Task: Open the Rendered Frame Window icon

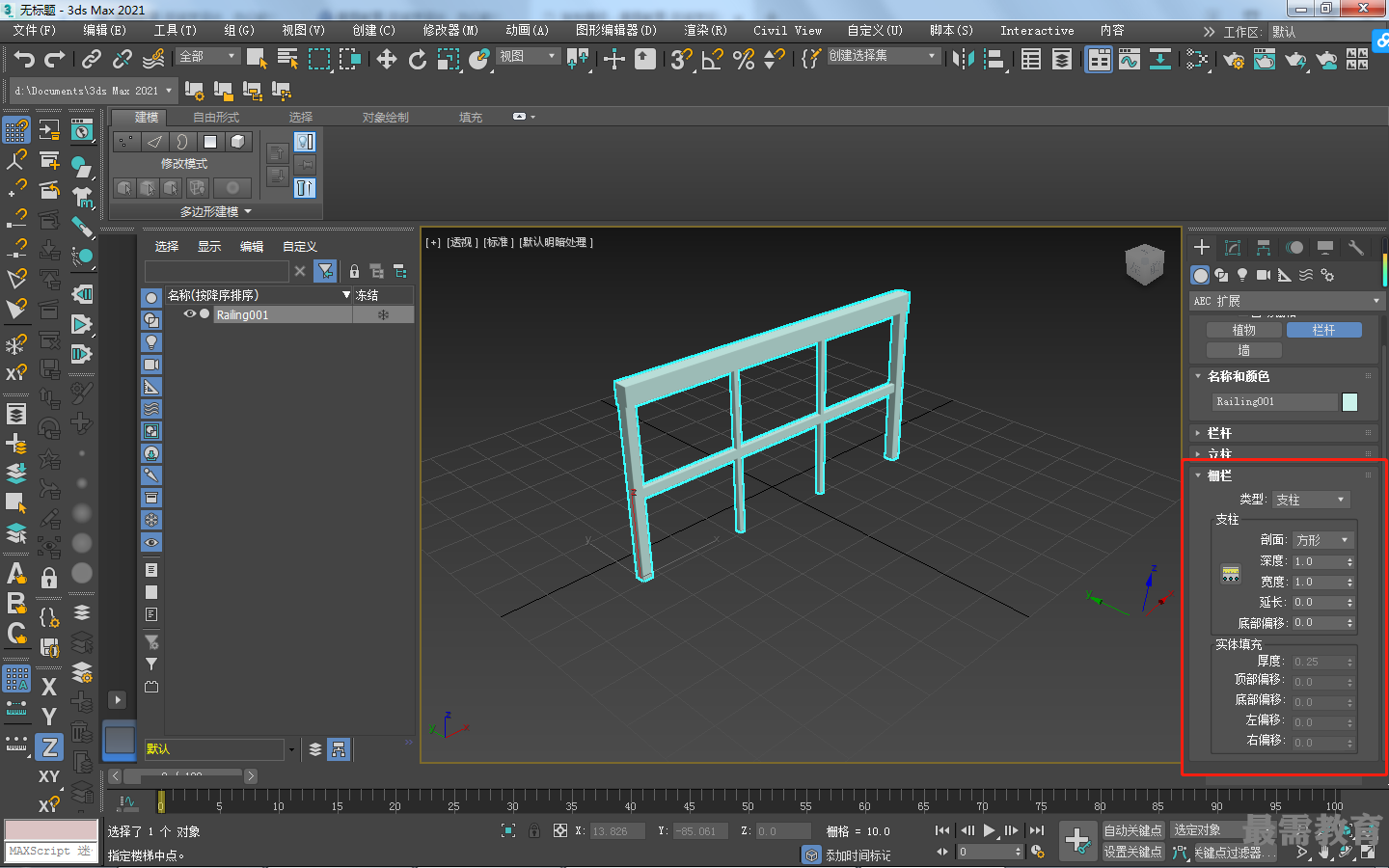Action: point(1265,60)
